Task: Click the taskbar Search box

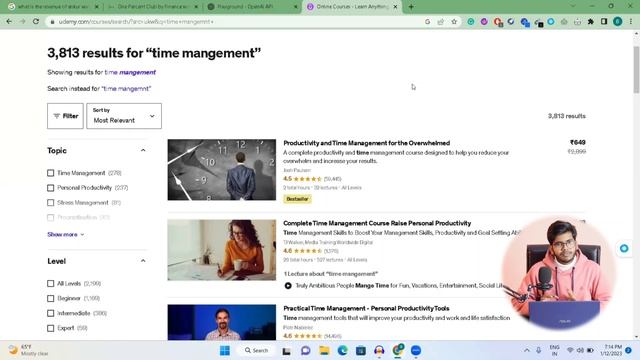Action: (x=256, y=350)
